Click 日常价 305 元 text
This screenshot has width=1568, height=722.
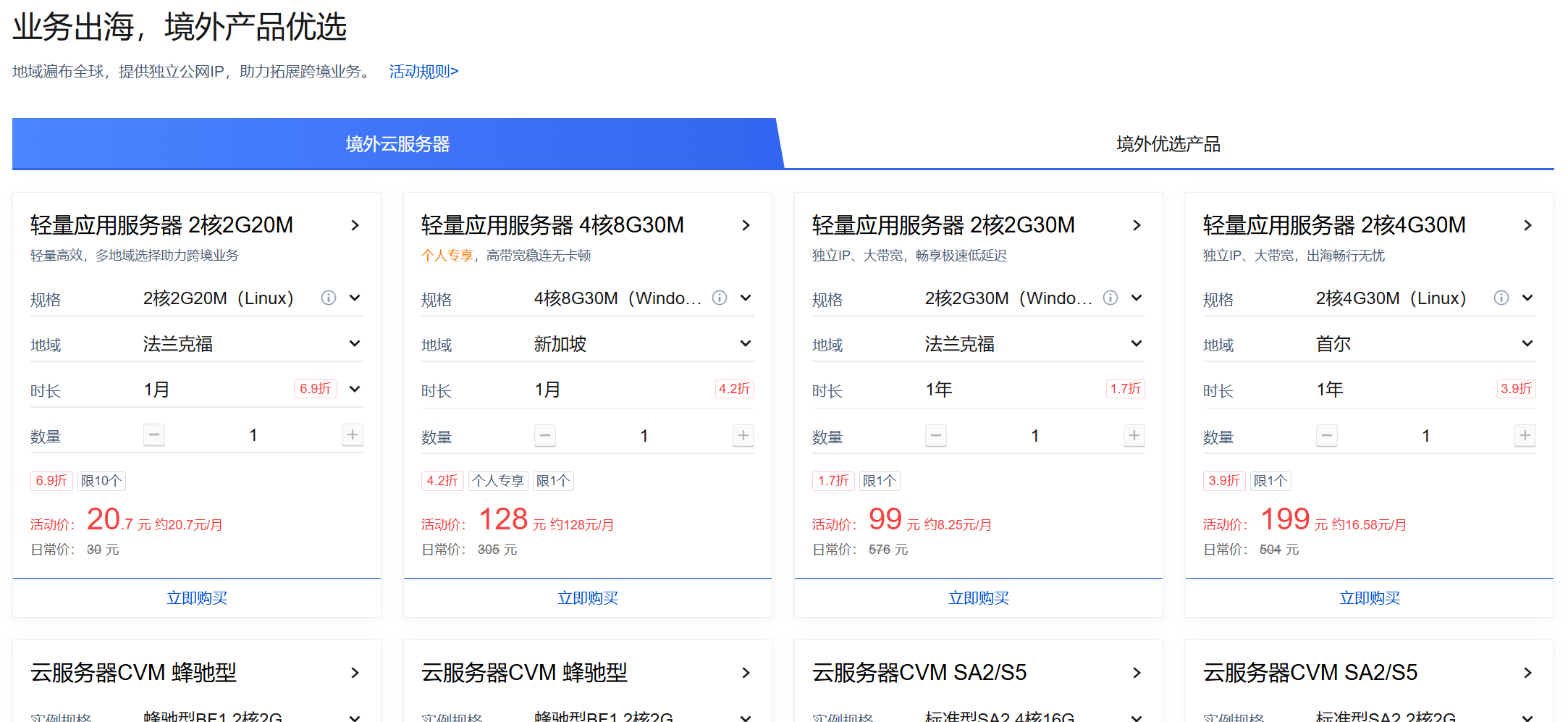pyautogui.click(x=469, y=550)
